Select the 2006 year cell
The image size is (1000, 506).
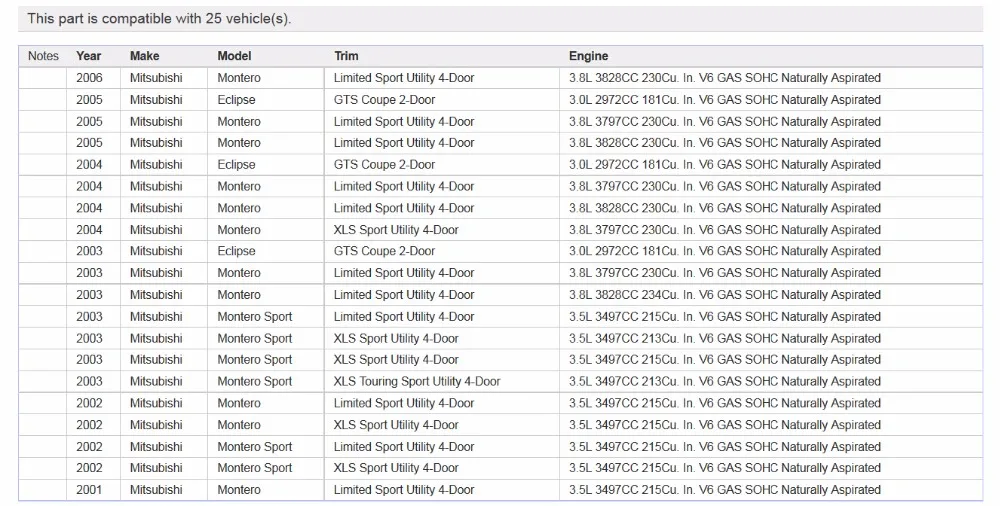[x=89, y=78]
